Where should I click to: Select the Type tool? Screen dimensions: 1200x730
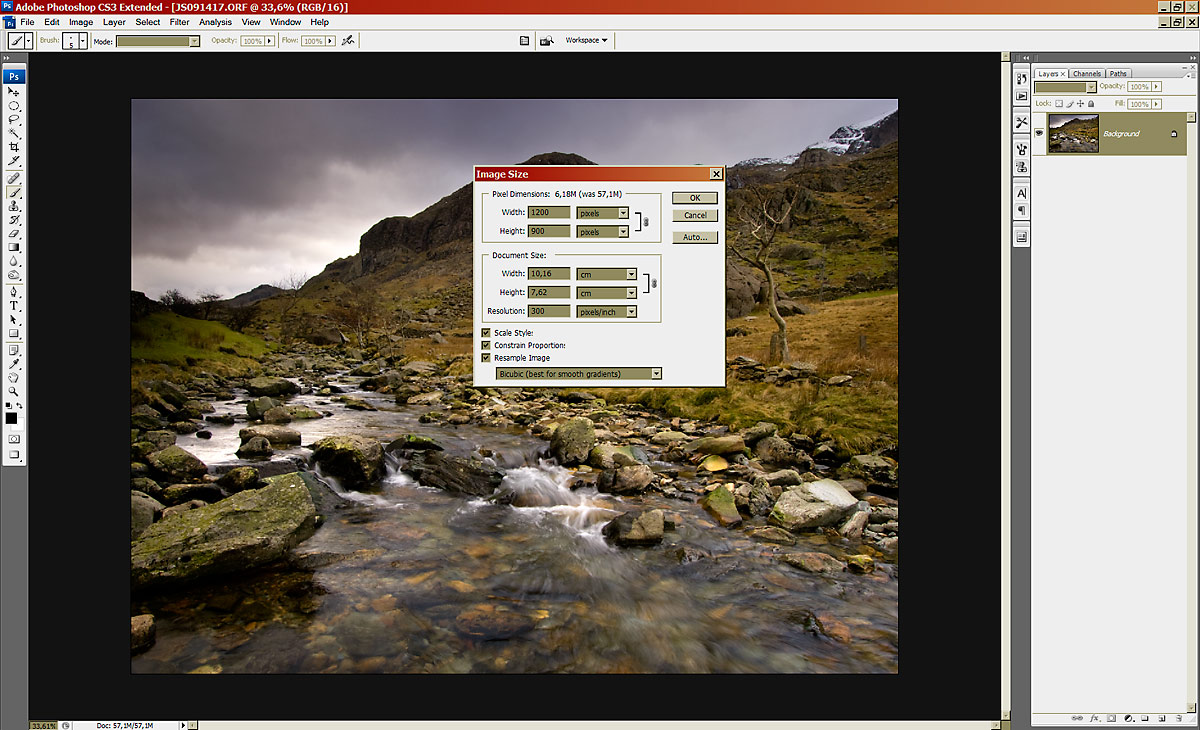point(14,305)
